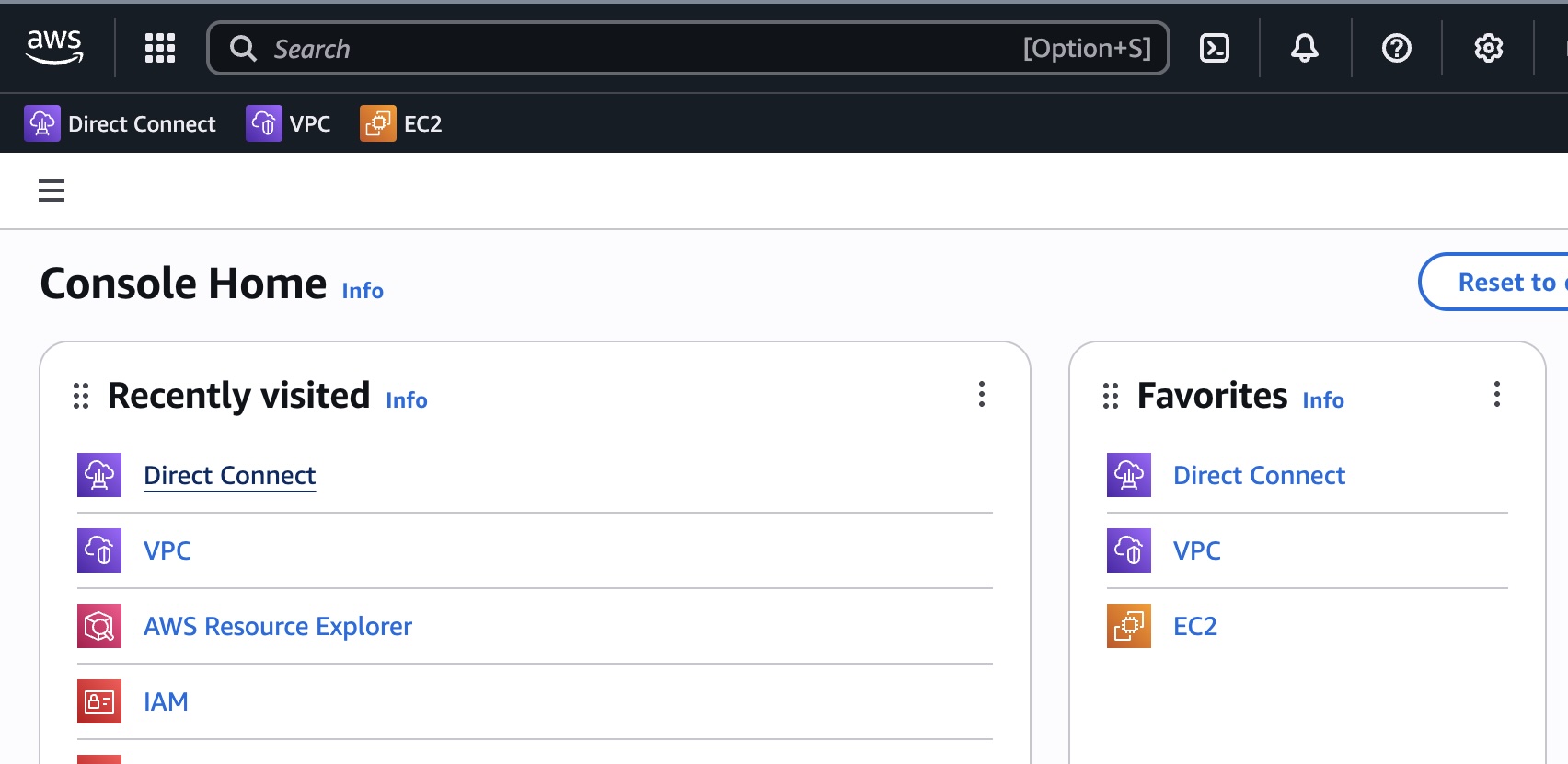Open CloudShell from the header icon
The height and width of the screenshot is (764, 1568).
coord(1215,48)
